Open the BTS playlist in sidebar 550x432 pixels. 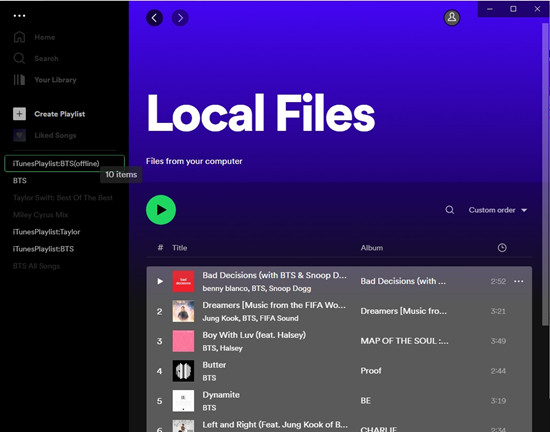click(20, 181)
